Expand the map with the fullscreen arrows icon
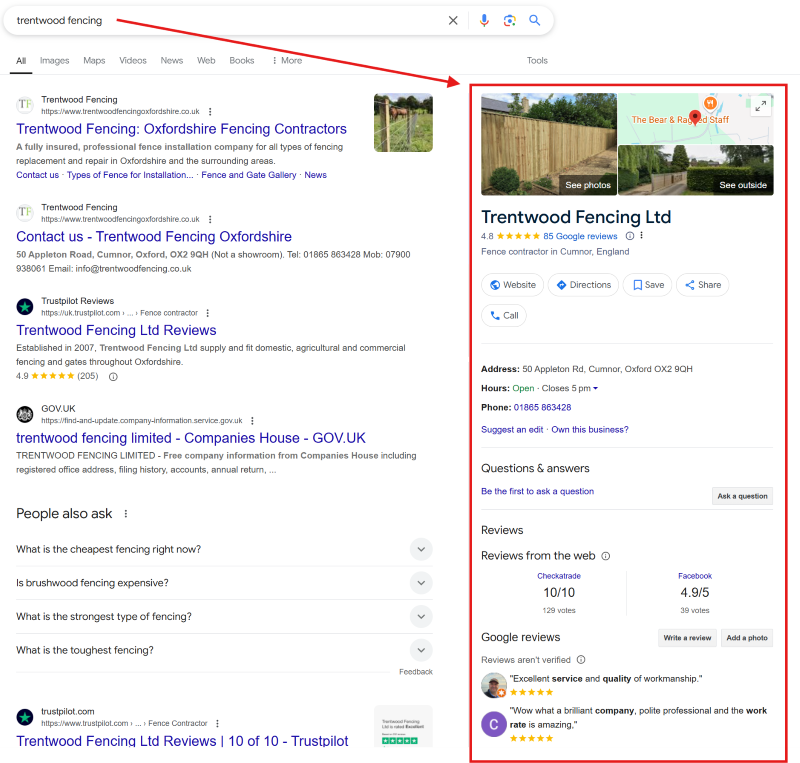Image resolution: width=800 pixels, height=763 pixels. [761, 106]
